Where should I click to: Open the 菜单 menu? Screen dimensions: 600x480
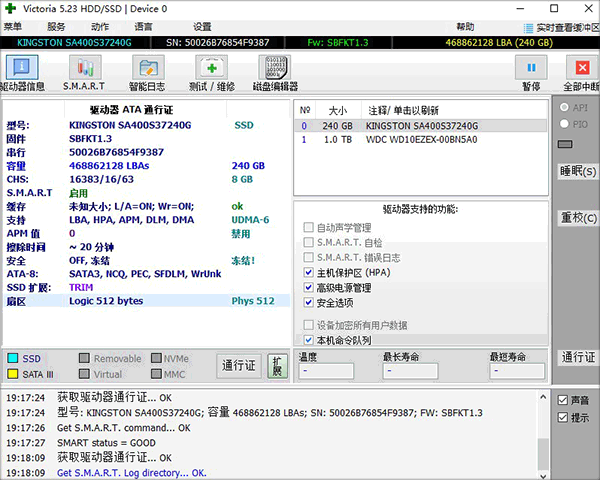(14, 27)
